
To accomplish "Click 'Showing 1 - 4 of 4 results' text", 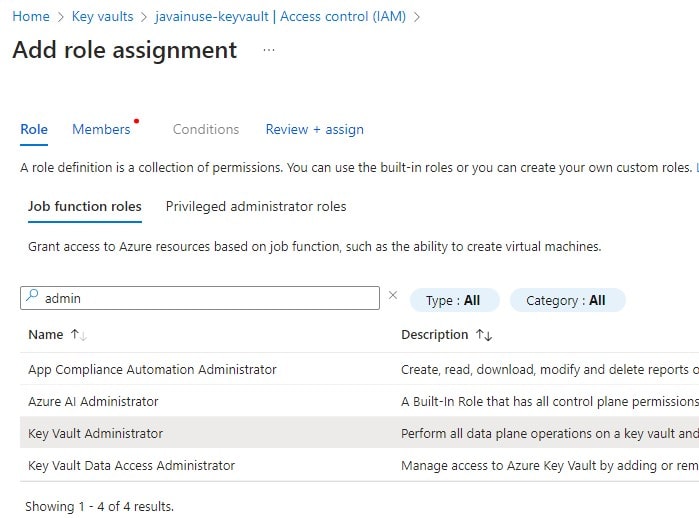I will point(99,506).
